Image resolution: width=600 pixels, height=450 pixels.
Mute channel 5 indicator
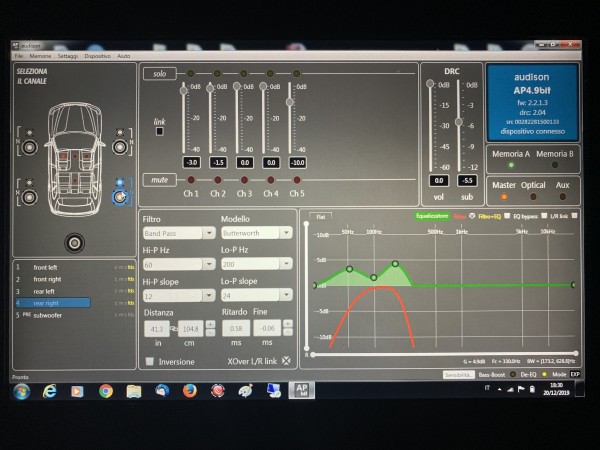click(x=297, y=180)
